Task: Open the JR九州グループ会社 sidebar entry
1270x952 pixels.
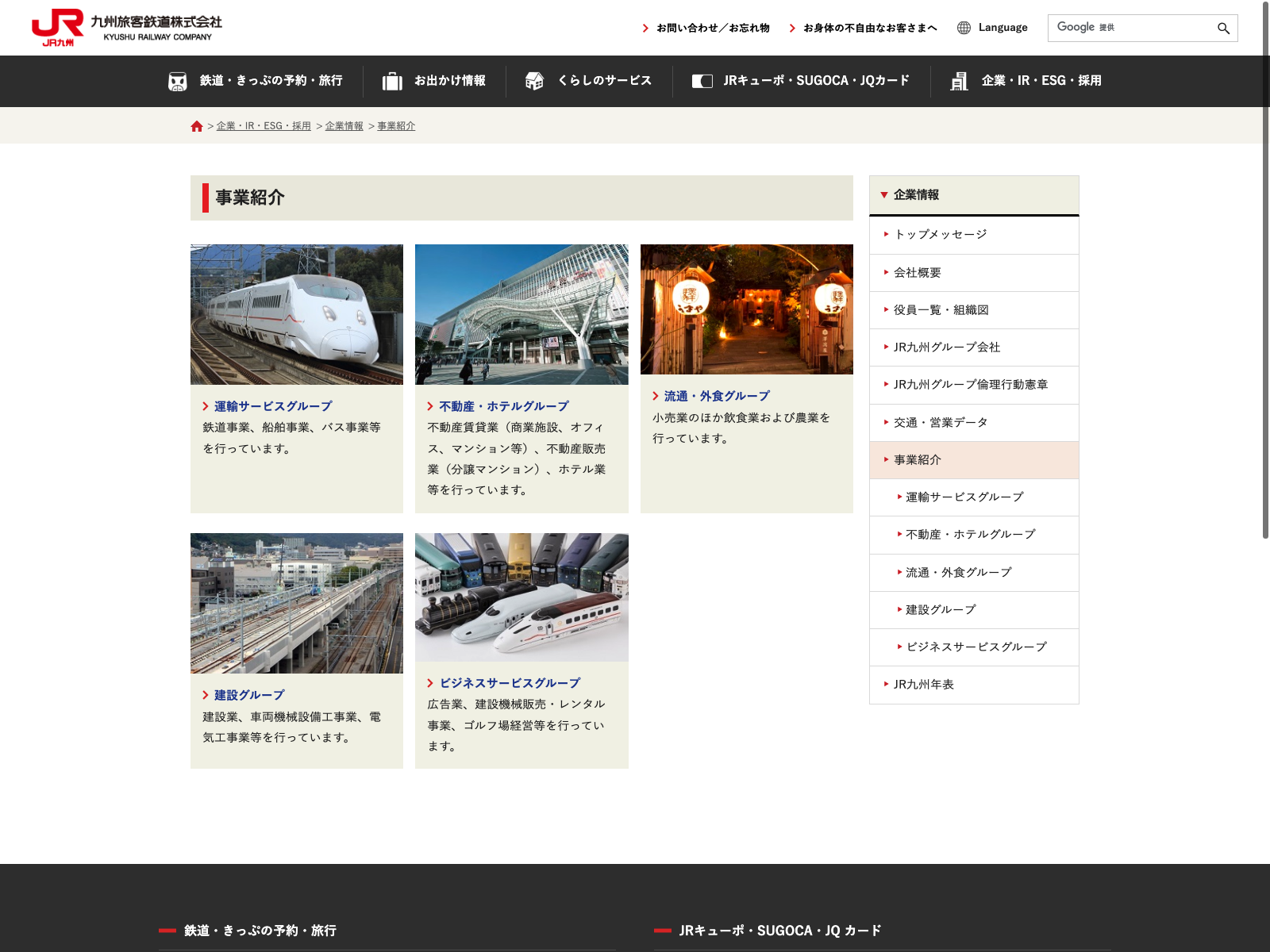Action: [946, 347]
